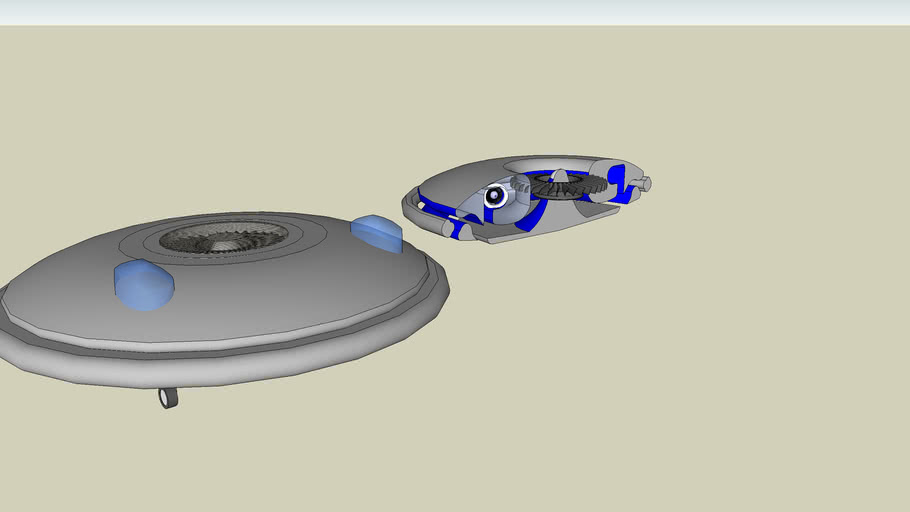Select the small ring beneath the large saucer

pos(168,398)
